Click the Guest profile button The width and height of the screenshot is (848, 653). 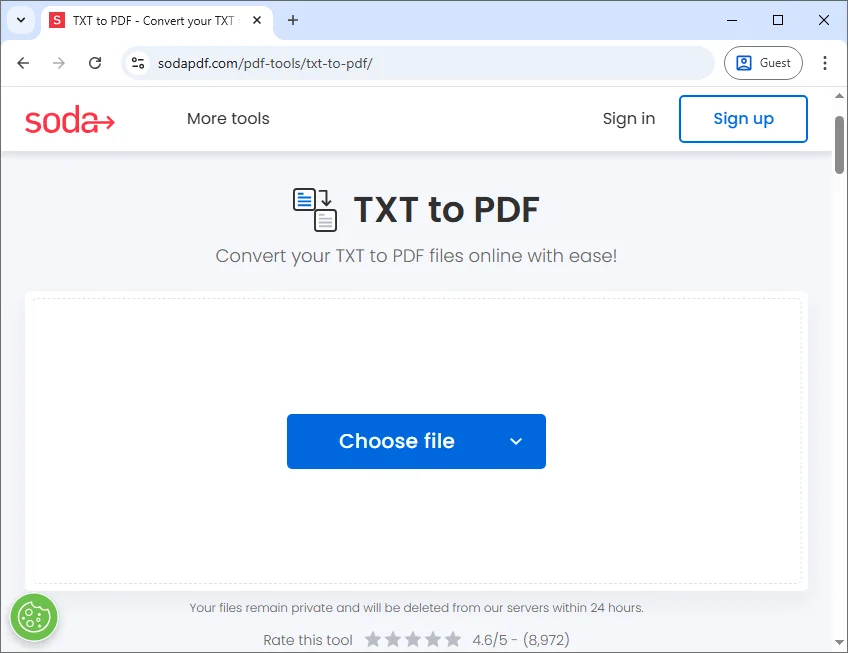tap(763, 63)
